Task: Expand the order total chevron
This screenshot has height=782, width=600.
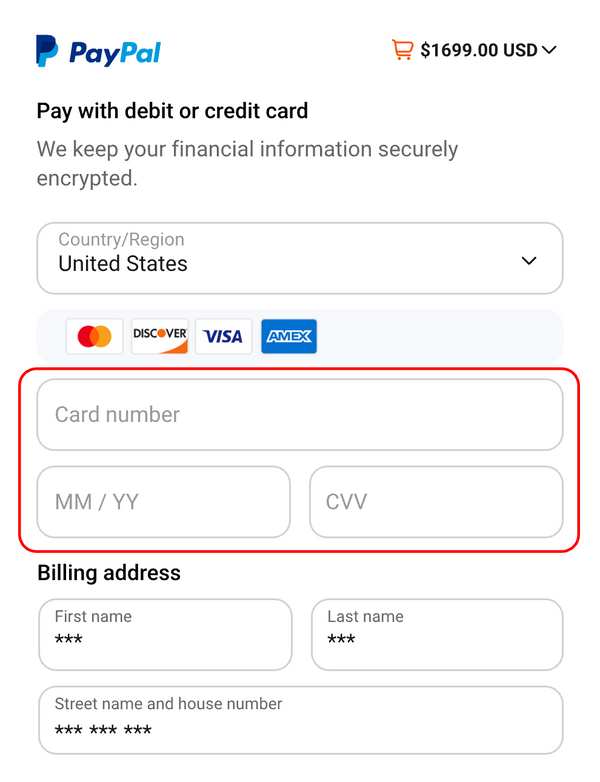Action: [548, 50]
